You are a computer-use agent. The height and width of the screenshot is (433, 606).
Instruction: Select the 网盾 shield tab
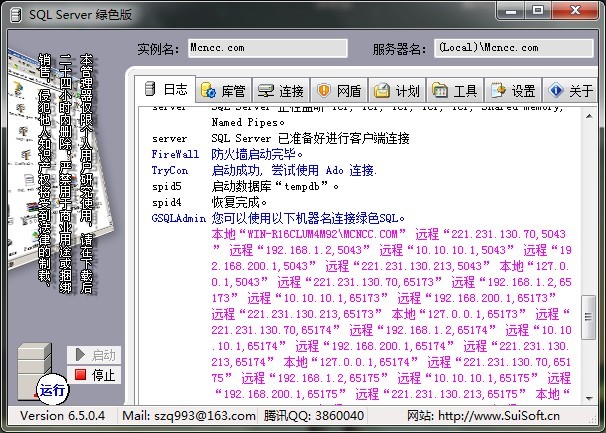click(x=339, y=91)
